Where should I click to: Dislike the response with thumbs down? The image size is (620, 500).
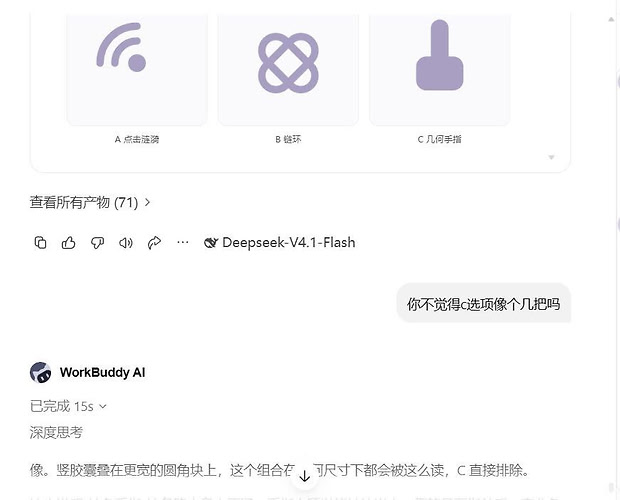97,242
